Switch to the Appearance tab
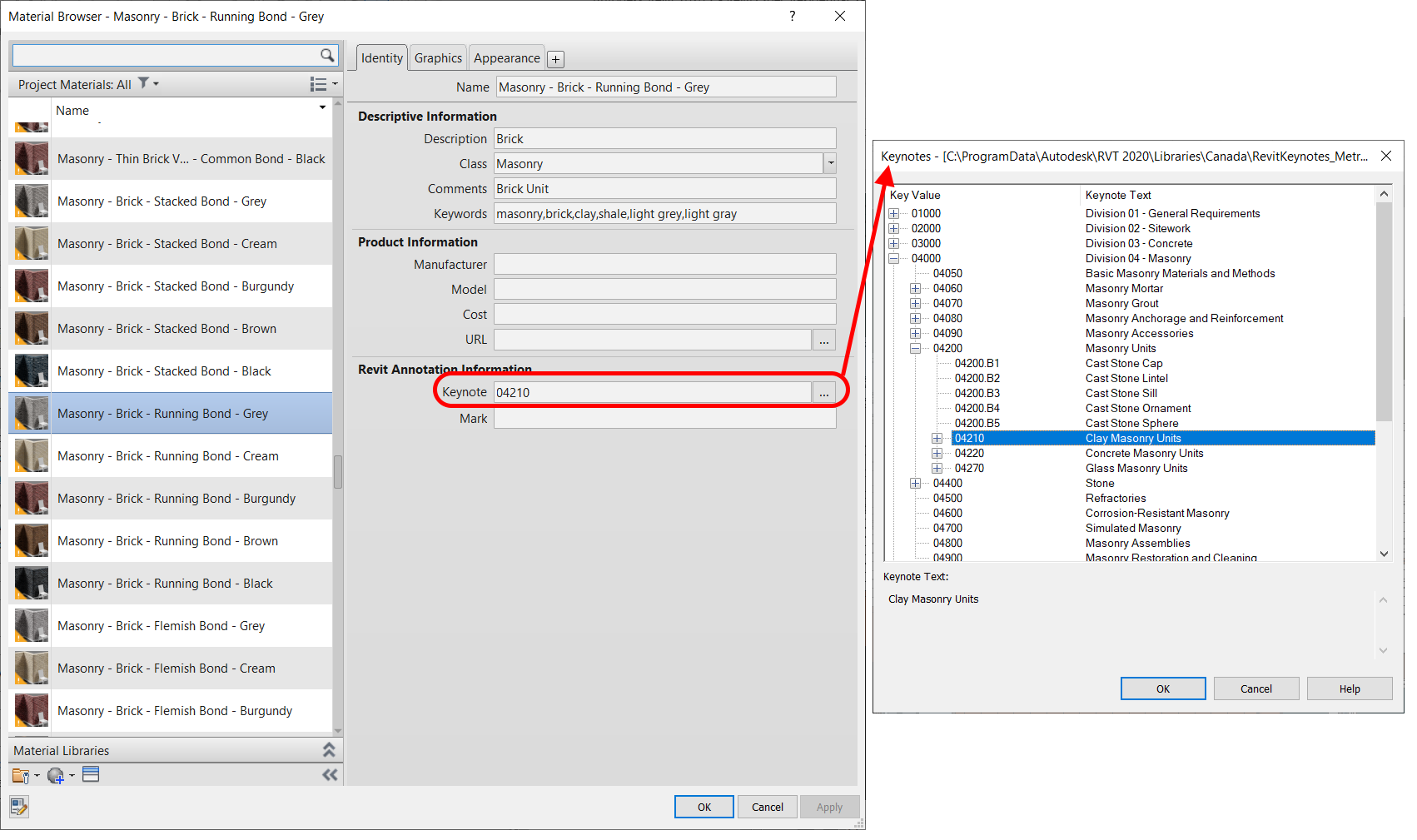1417x840 pixels. (x=506, y=57)
